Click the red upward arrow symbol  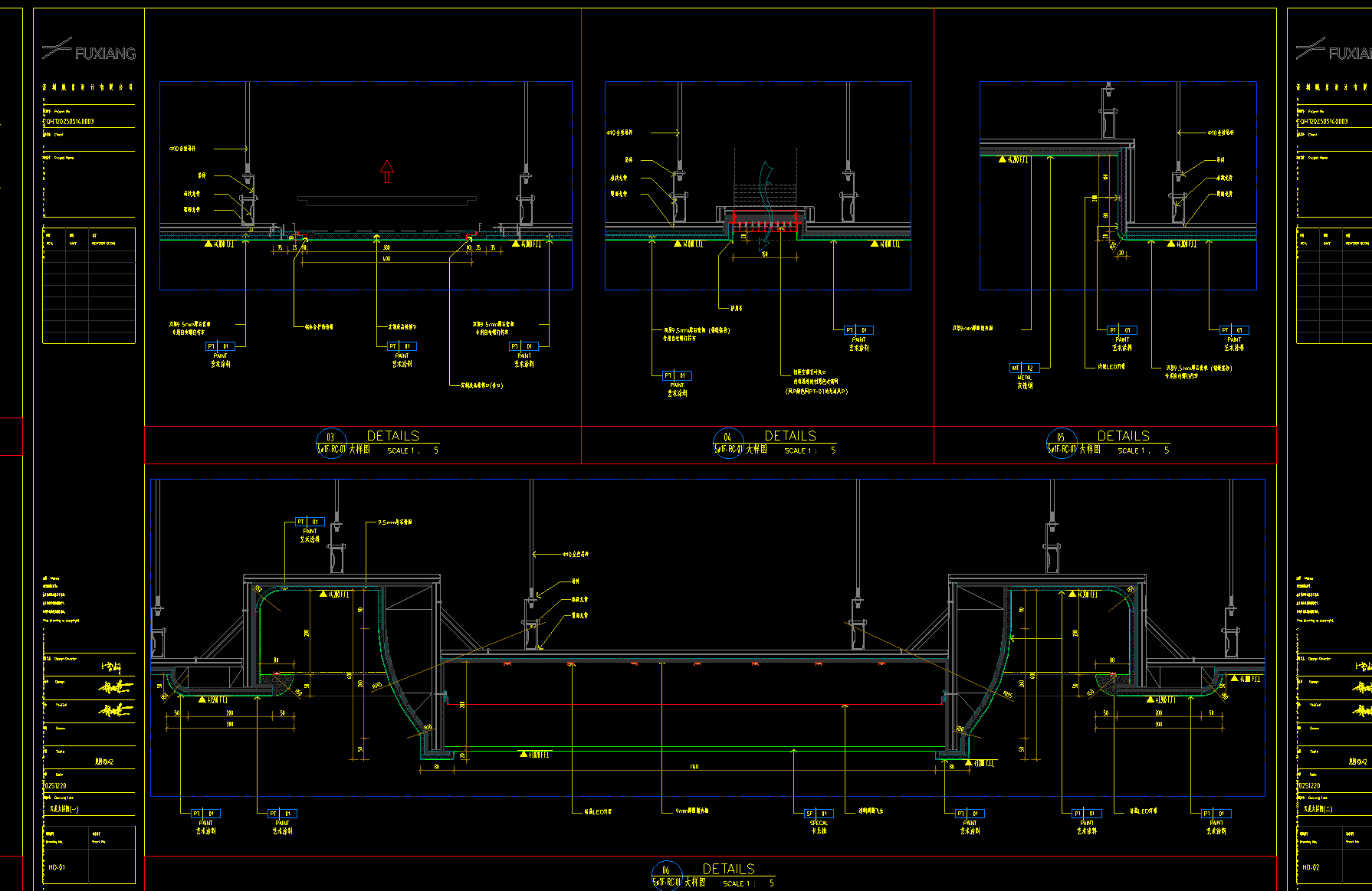tap(387, 172)
